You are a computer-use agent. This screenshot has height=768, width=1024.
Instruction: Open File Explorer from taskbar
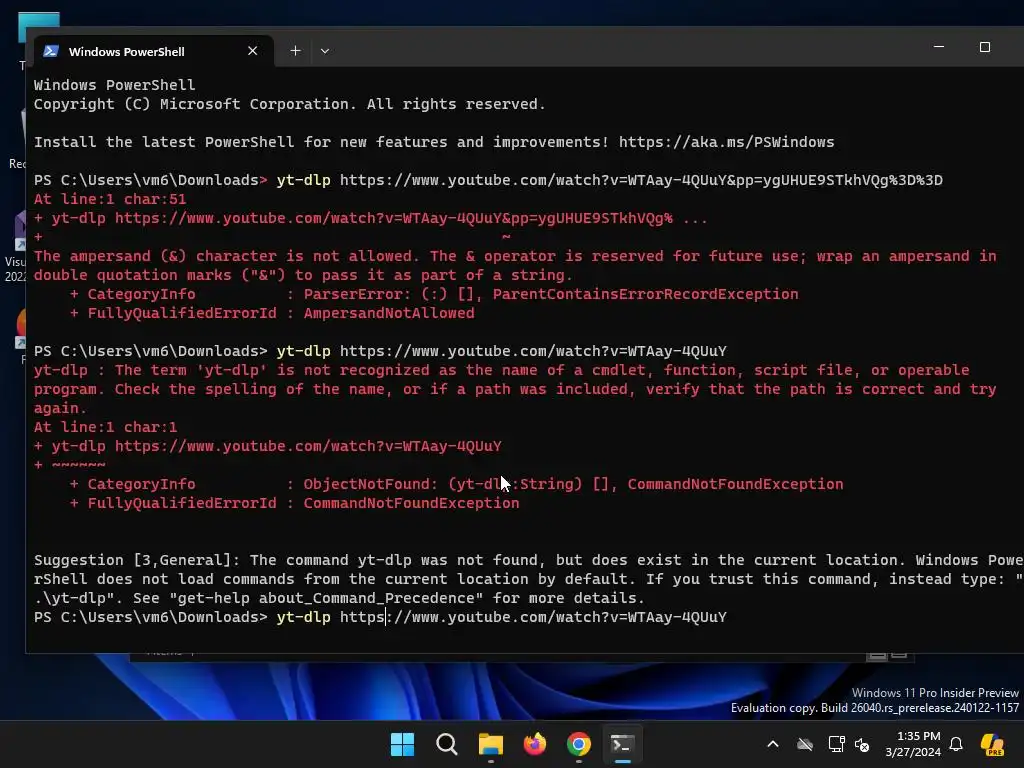point(490,744)
